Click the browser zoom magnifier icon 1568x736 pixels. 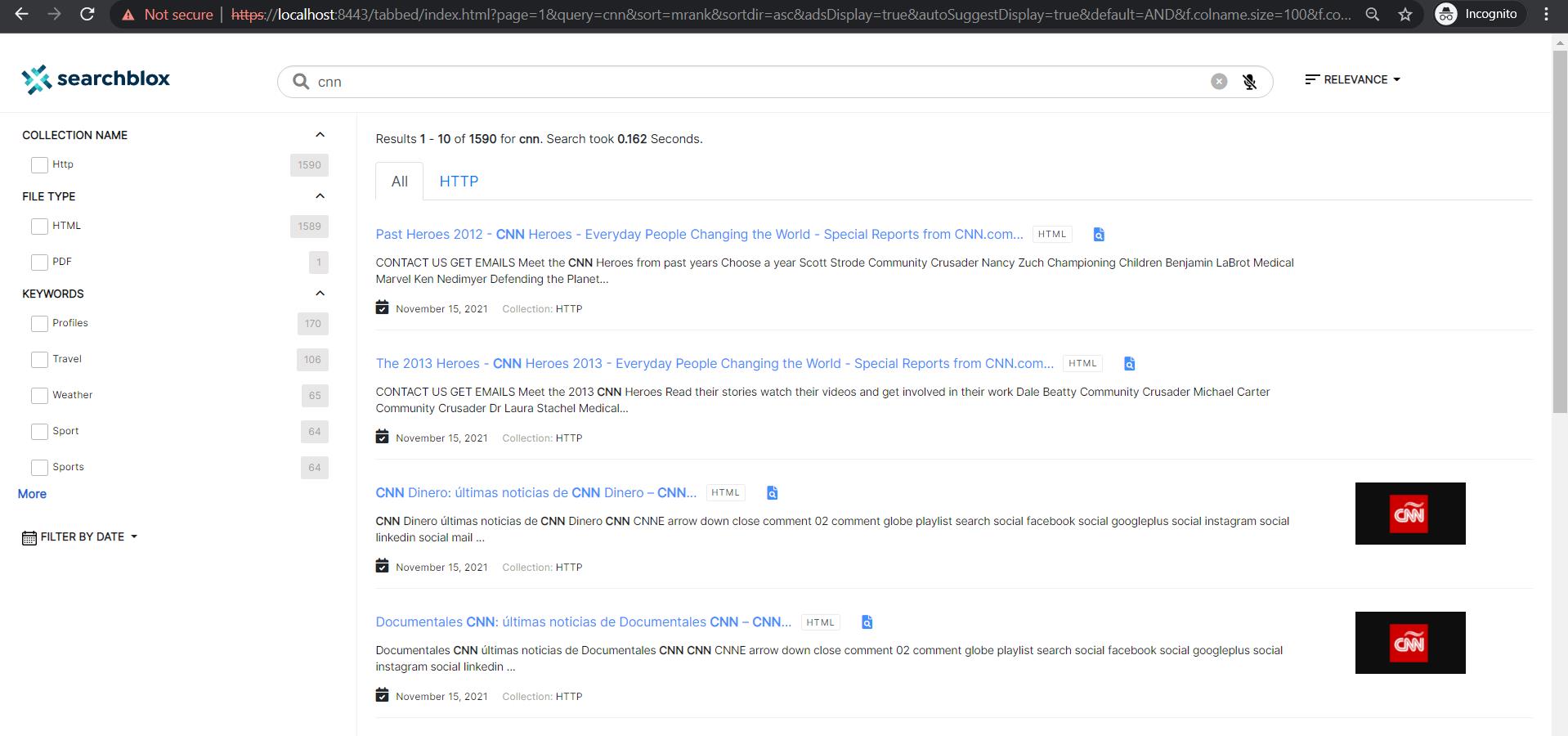pyautogui.click(x=1373, y=15)
